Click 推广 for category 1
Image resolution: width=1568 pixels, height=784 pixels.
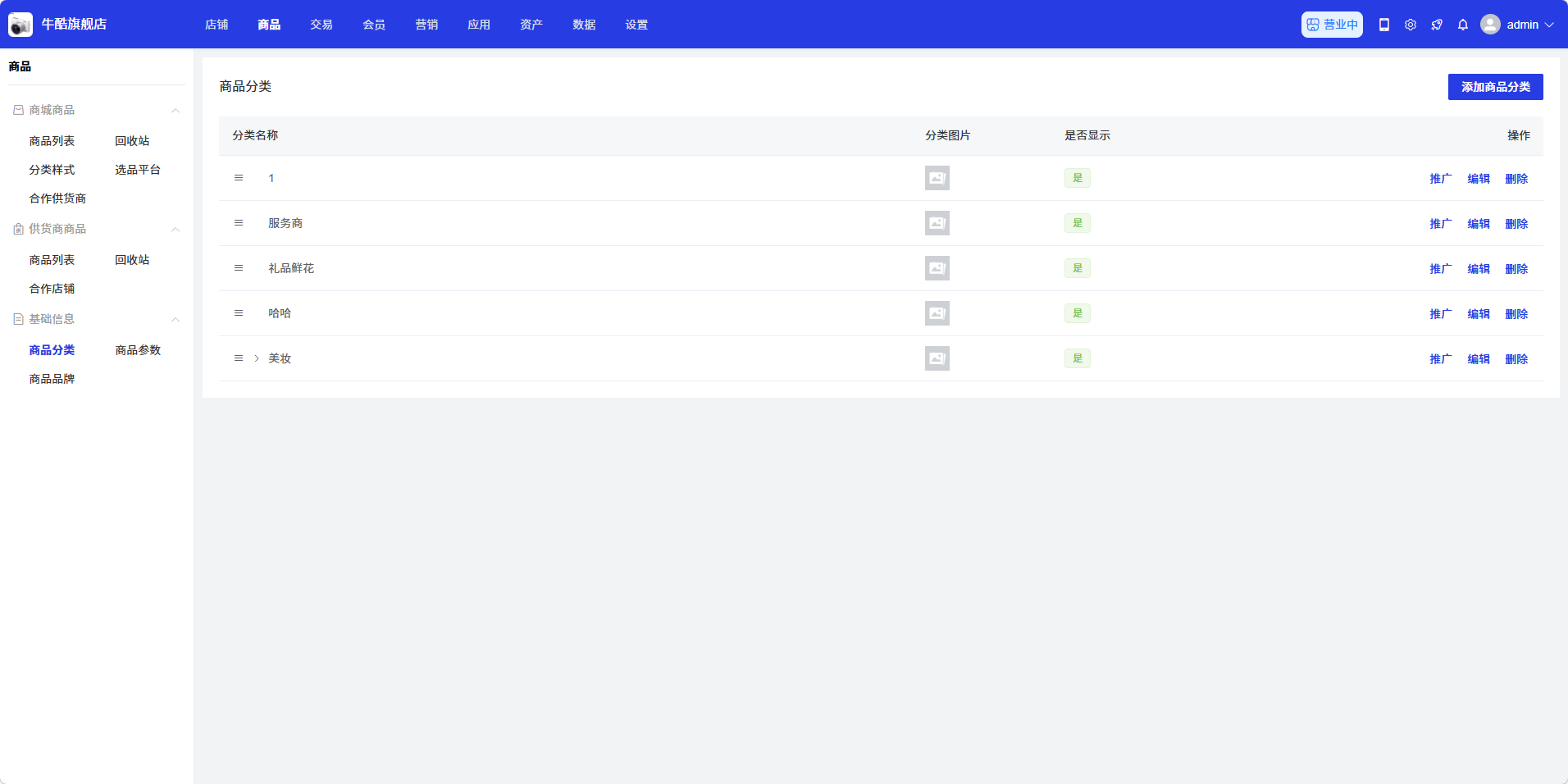point(1441,179)
